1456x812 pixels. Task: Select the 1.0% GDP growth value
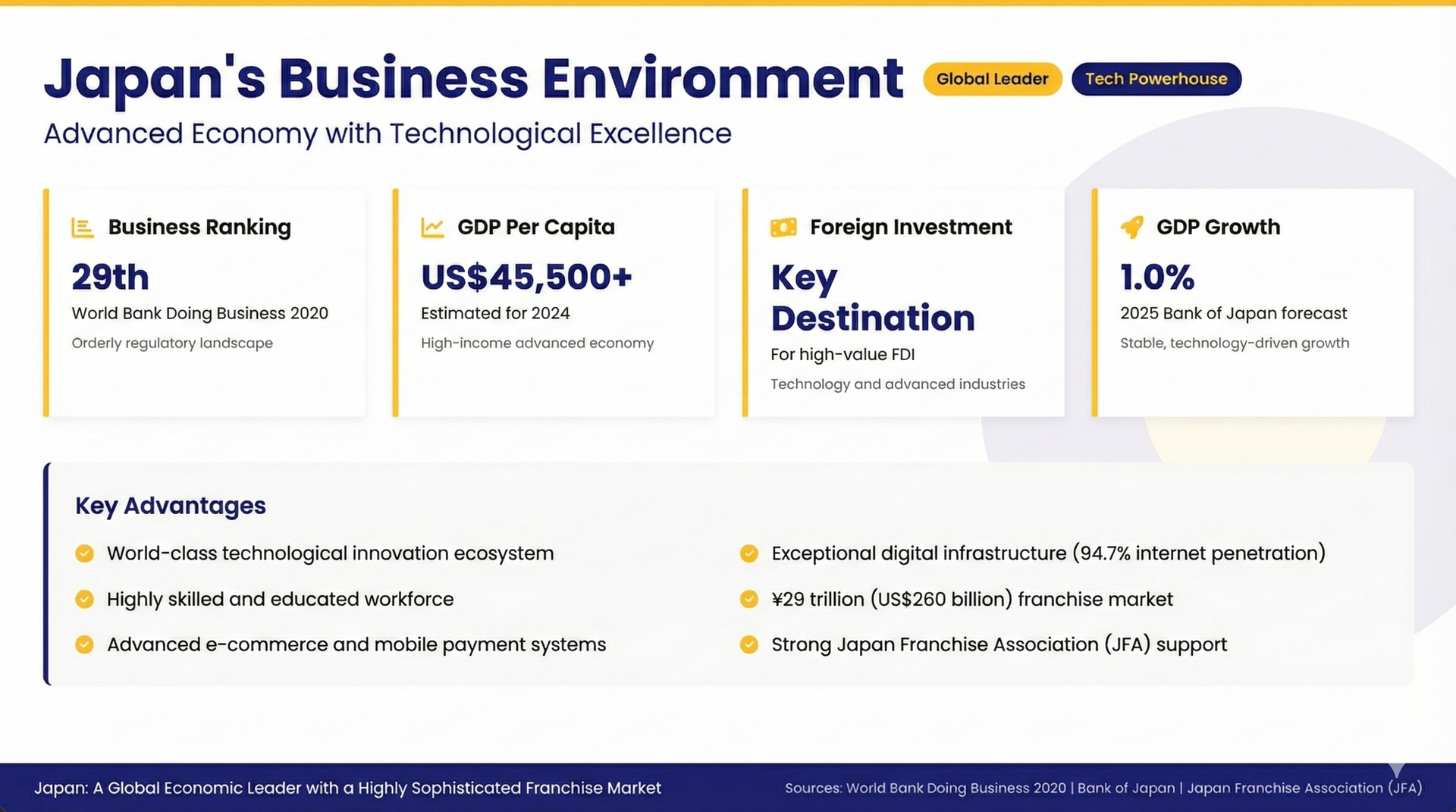point(1157,277)
